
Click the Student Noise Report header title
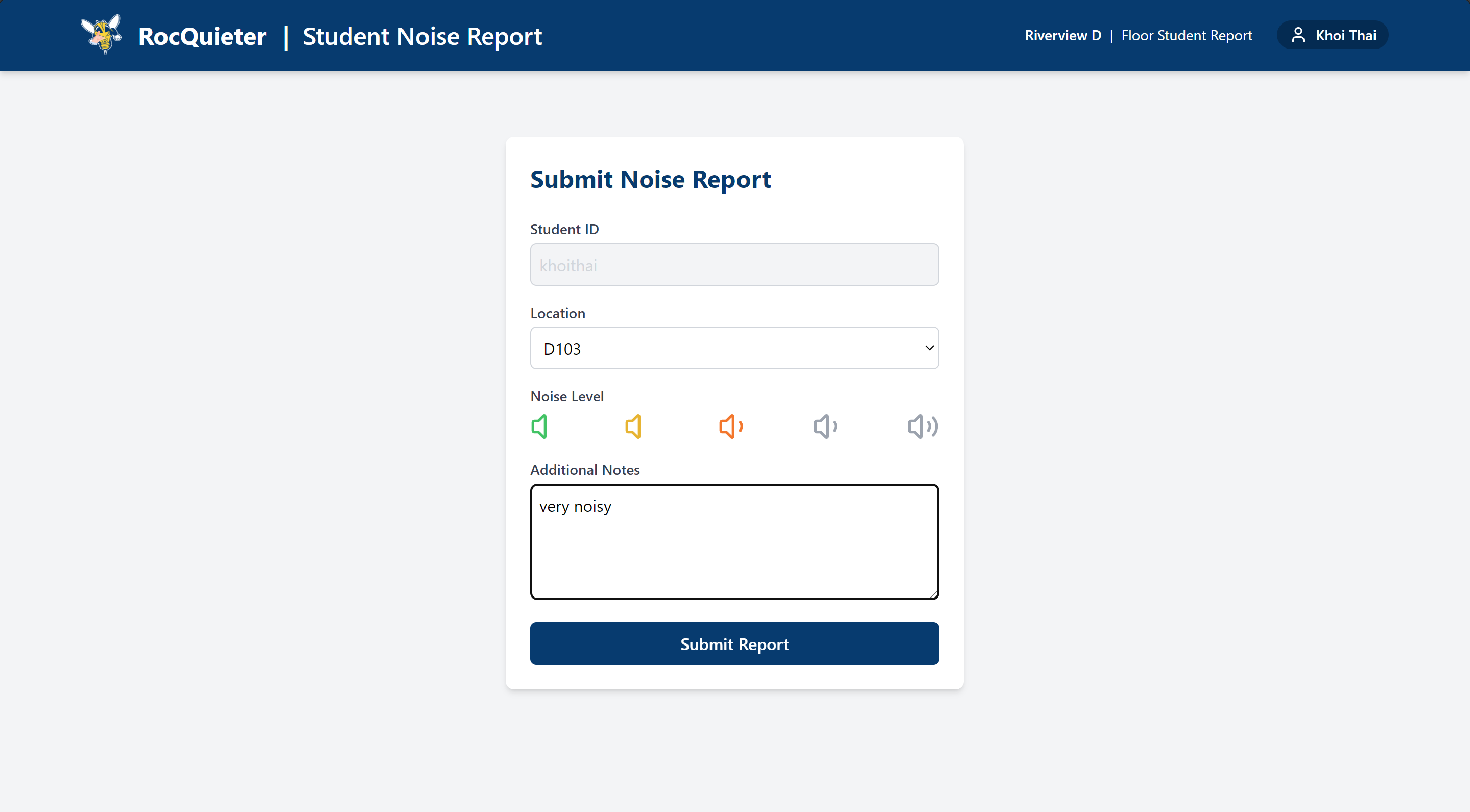[x=422, y=37]
